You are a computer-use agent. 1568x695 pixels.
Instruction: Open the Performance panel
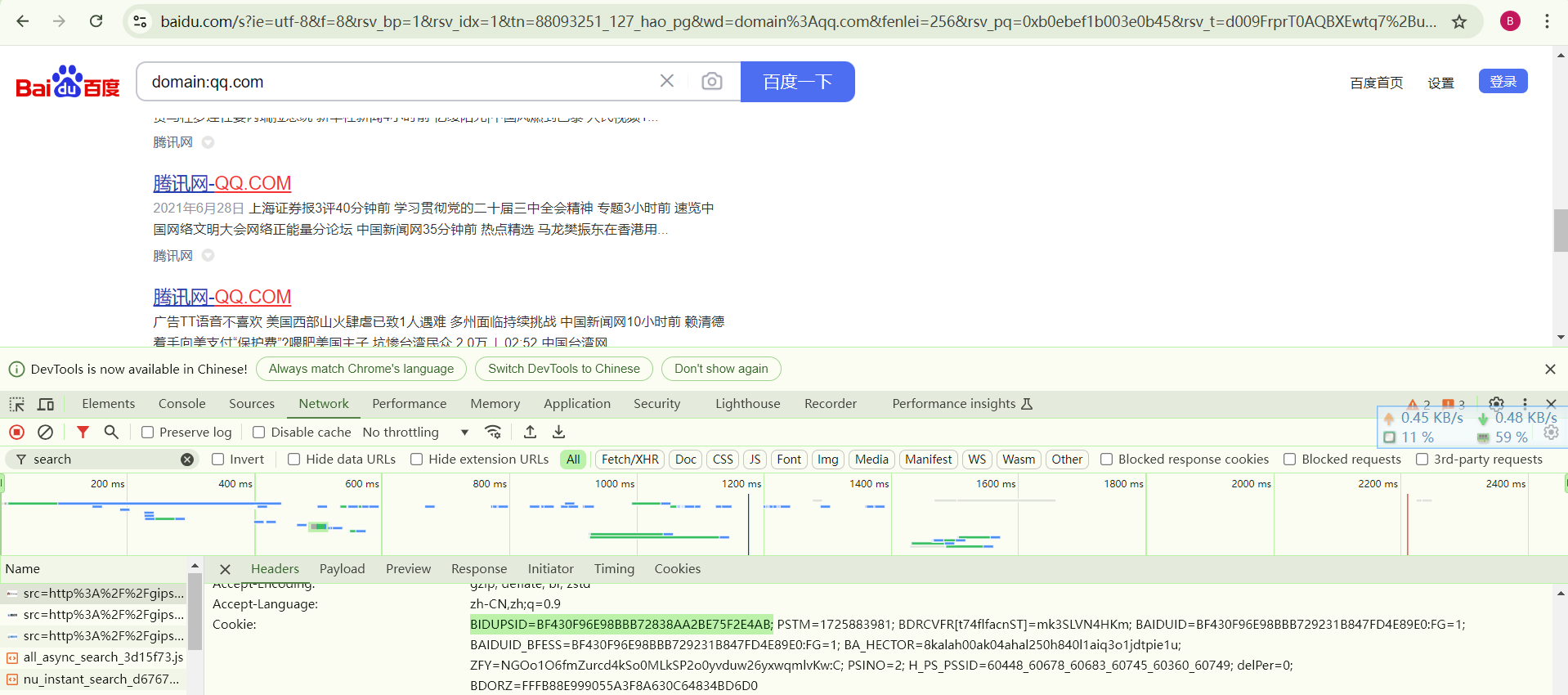click(x=410, y=404)
